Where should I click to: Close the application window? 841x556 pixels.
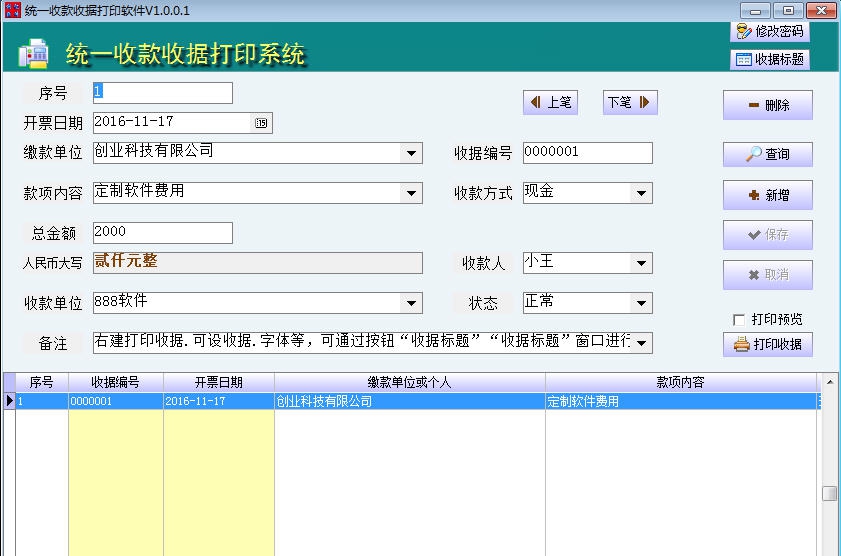click(x=821, y=11)
